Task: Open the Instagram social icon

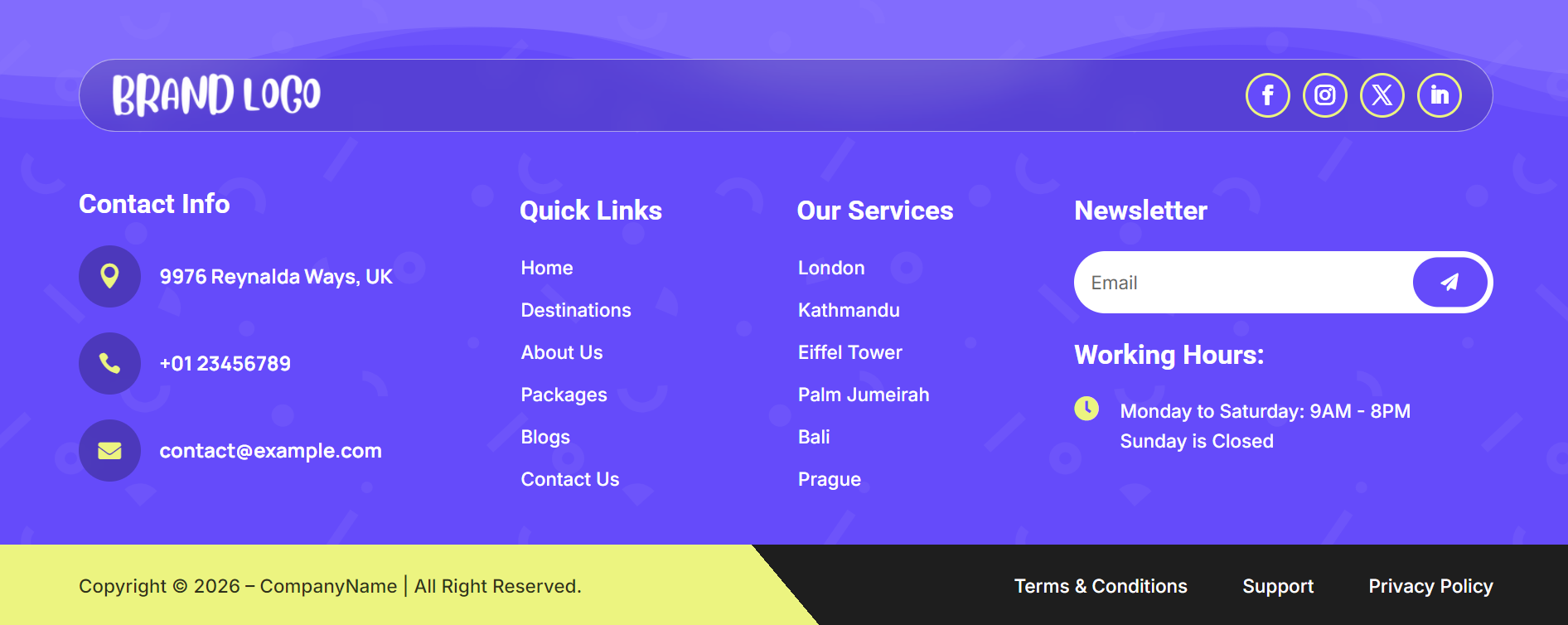Action: pyautogui.click(x=1324, y=95)
